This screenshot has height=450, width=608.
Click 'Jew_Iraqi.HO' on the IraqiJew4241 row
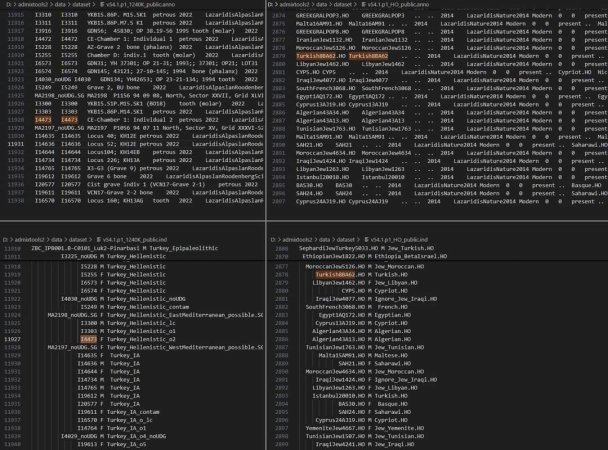tap(394, 444)
